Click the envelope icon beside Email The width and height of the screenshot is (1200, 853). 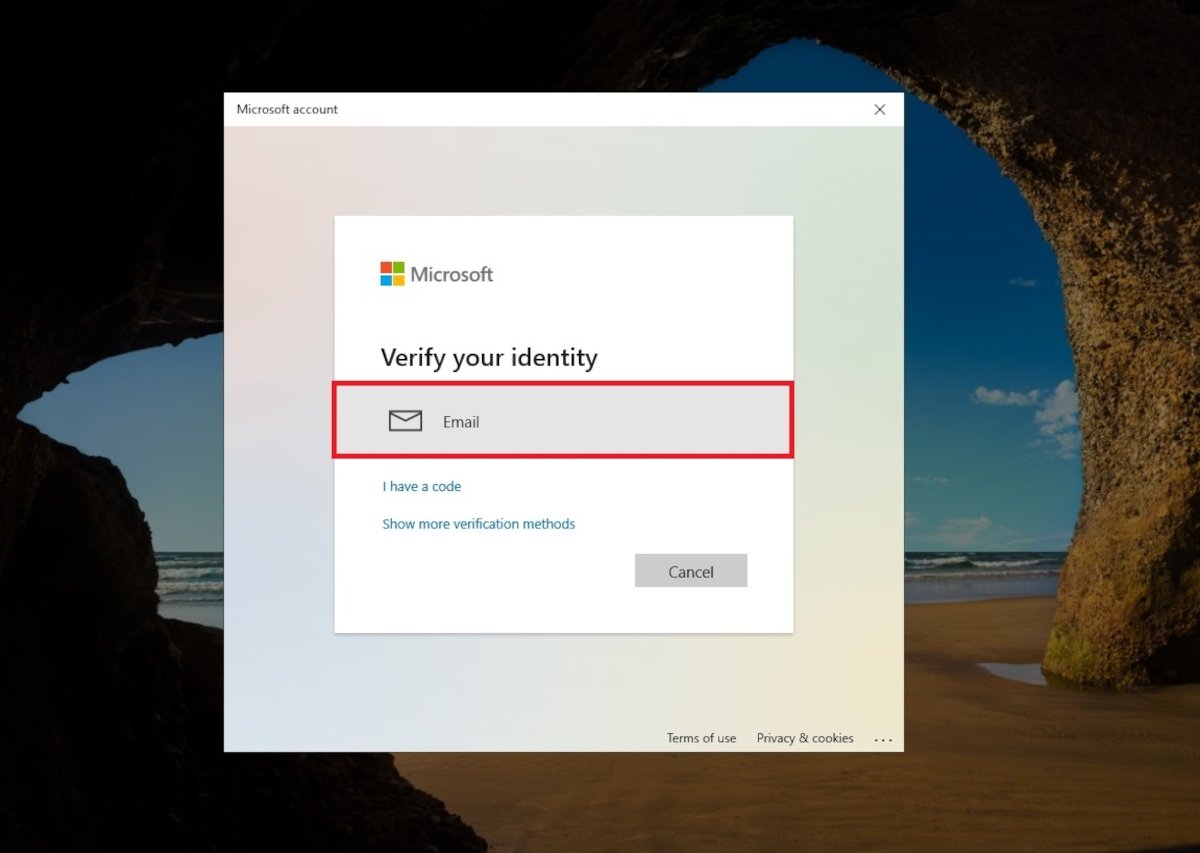(405, 421)
